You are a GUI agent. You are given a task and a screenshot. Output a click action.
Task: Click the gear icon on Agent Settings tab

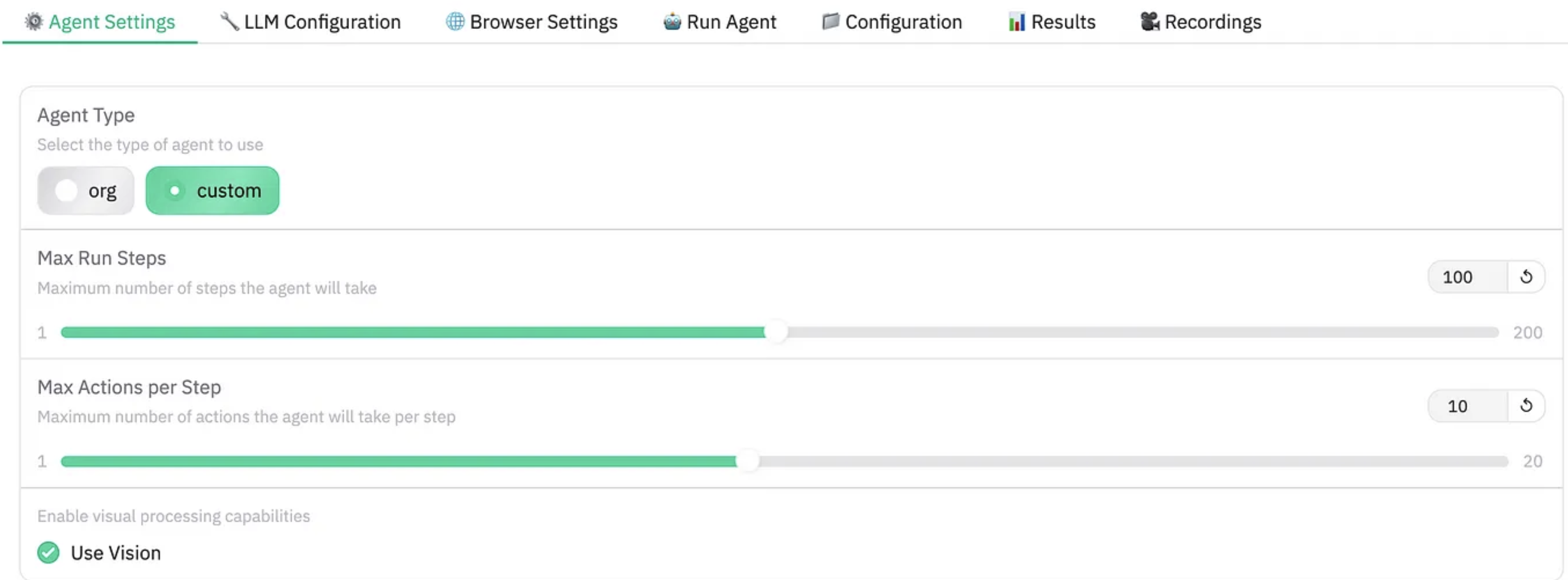34,22
